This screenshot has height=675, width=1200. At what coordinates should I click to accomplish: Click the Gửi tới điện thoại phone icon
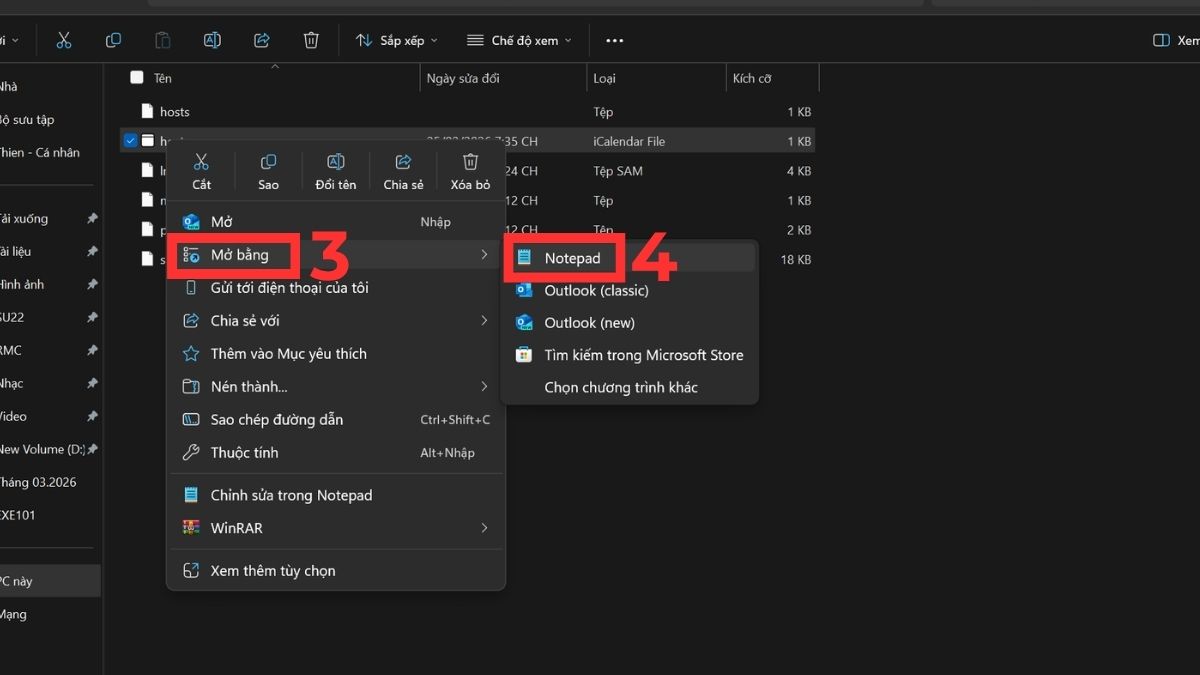pyautogui.click(x=191, y=287)
